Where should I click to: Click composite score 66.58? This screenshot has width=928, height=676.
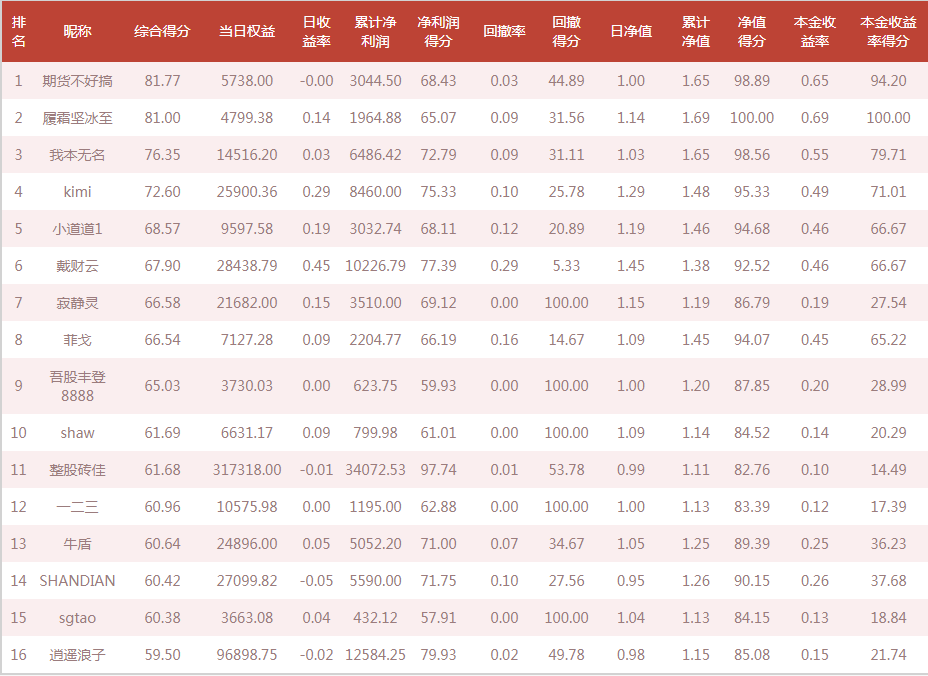tap(162, 303)
